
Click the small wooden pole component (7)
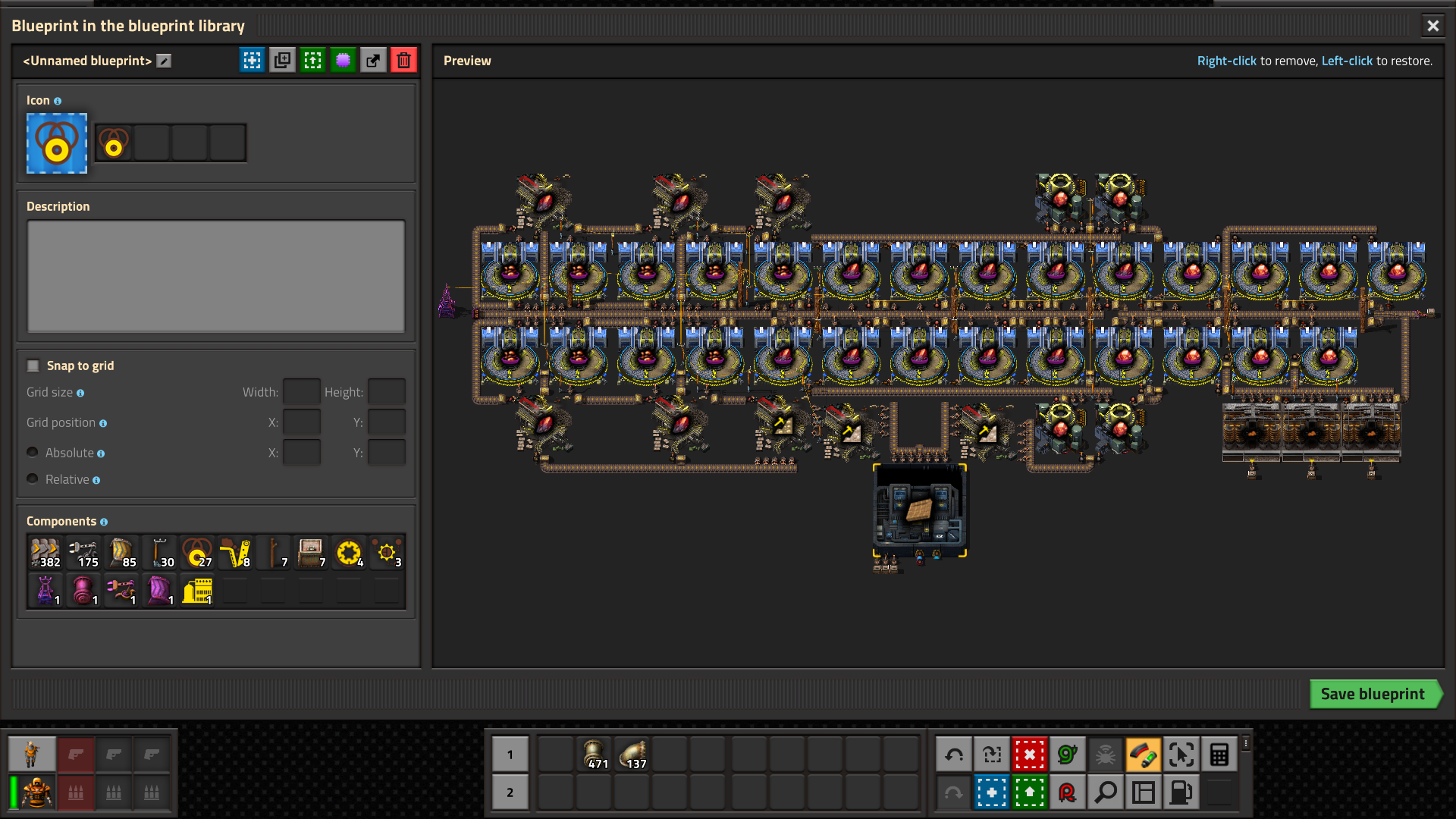pyautogui.click(x=273, y=553)
